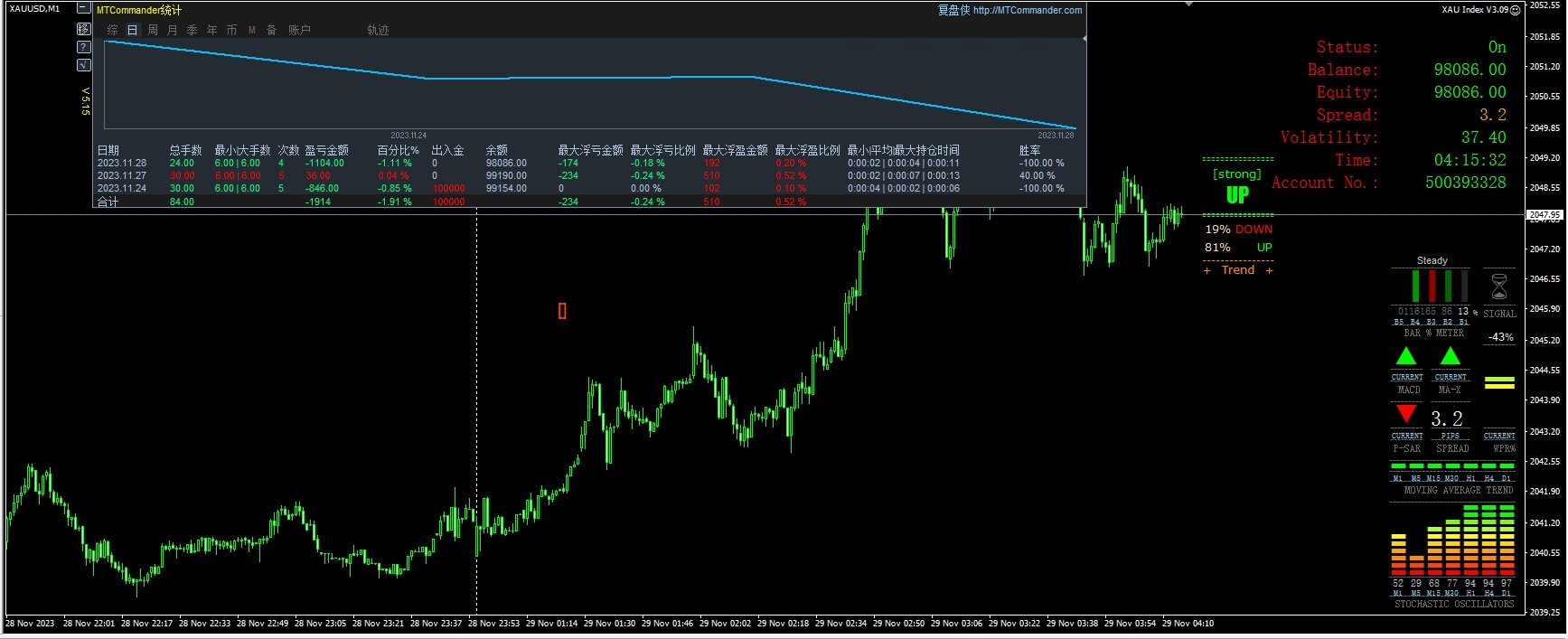Click the D1 moving average trend block
The height and width of the screenshot is (639, 1568).
pos(1507,466)
